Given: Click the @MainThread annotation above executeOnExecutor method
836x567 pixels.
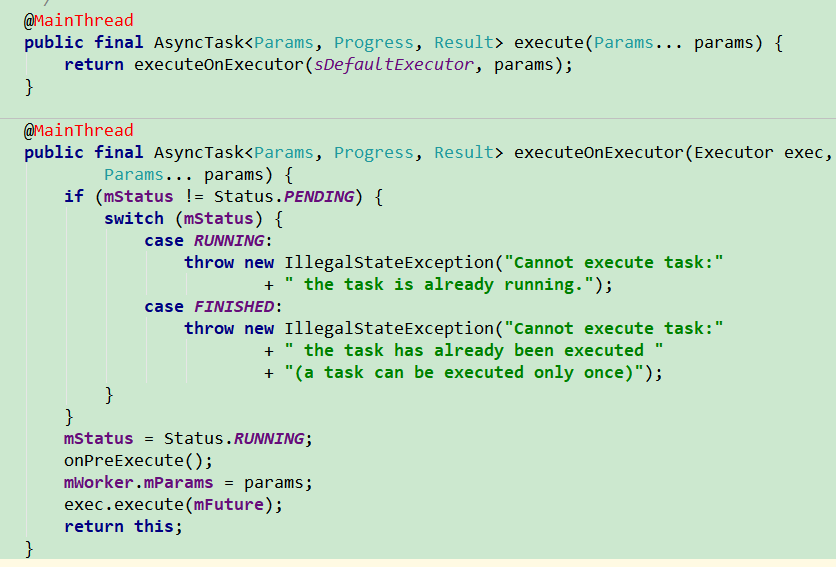Looking at the screenshot, I should coord(78,131).
